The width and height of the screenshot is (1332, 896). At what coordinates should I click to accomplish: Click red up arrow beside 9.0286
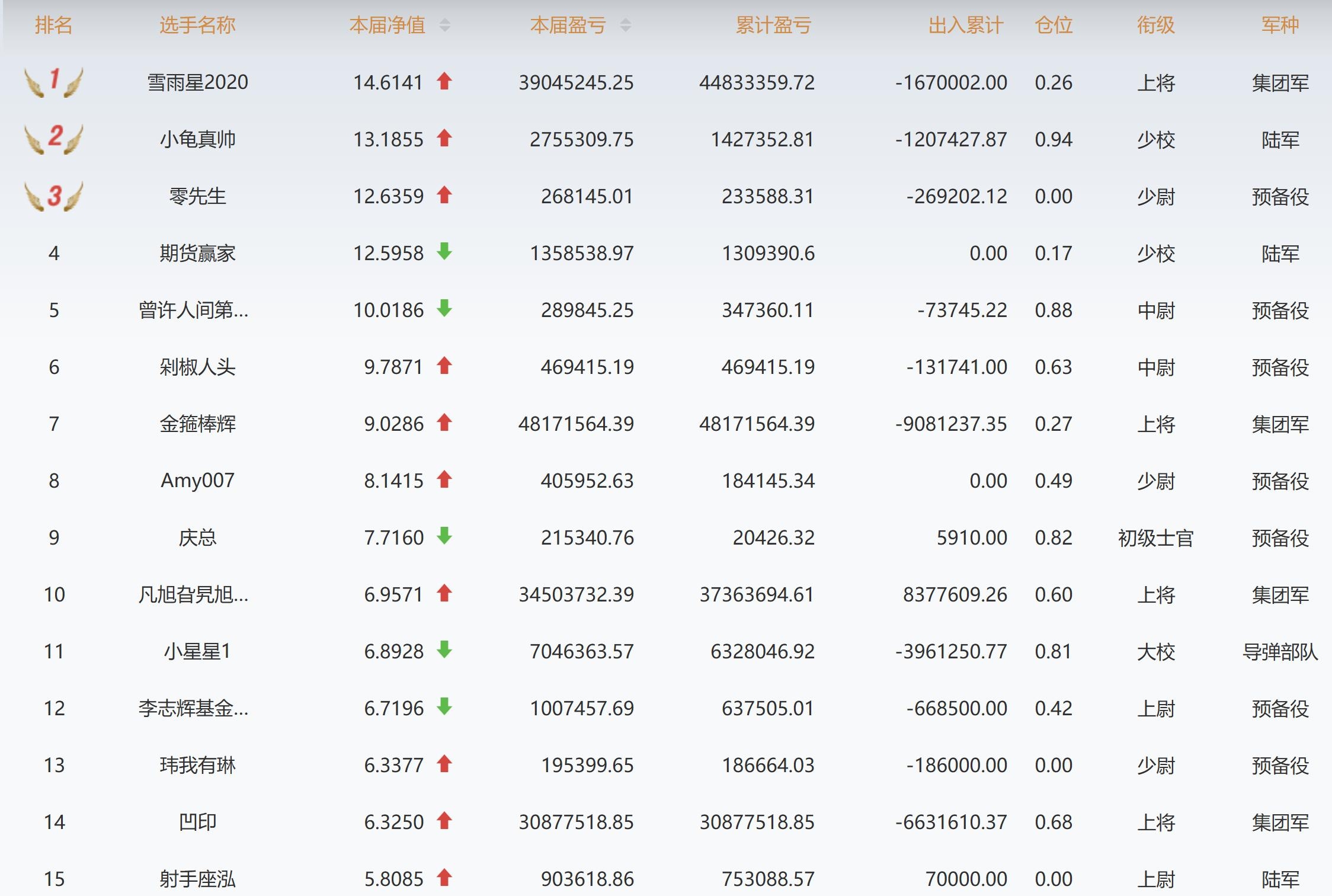[x=444, y=423]
